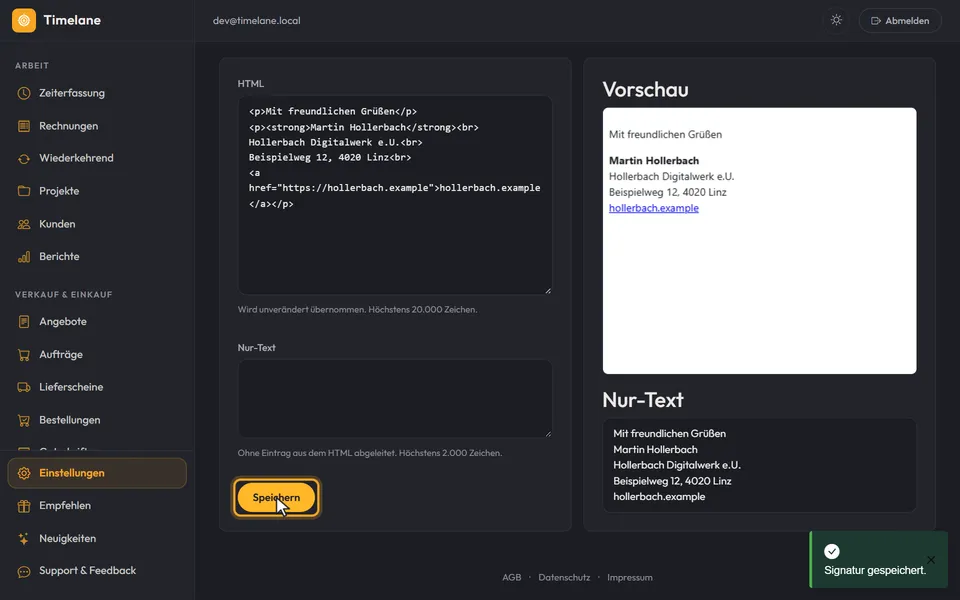Toggle light theme with sun icon

836,20
